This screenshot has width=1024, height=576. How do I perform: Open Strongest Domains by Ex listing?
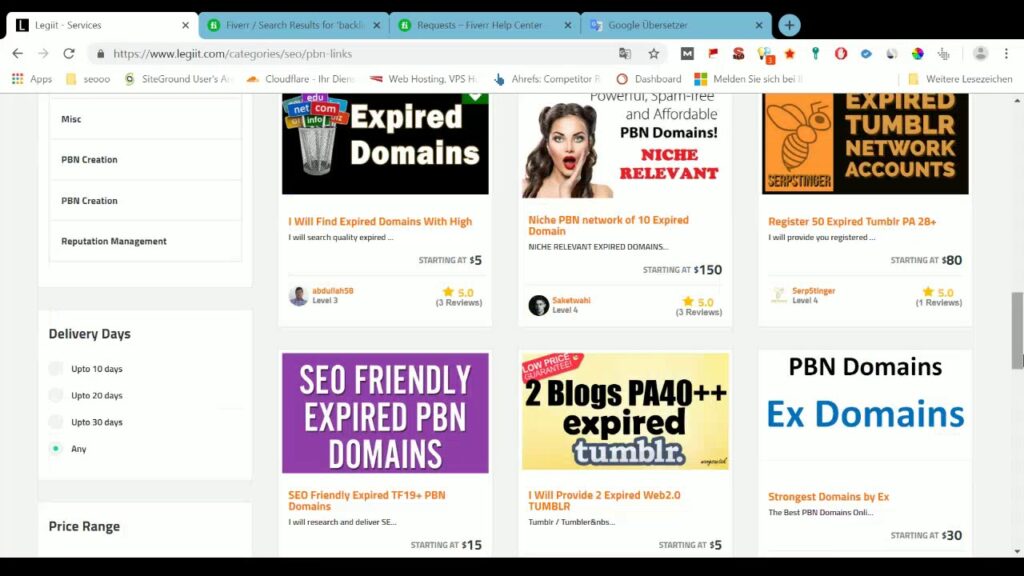click(828, 496)
